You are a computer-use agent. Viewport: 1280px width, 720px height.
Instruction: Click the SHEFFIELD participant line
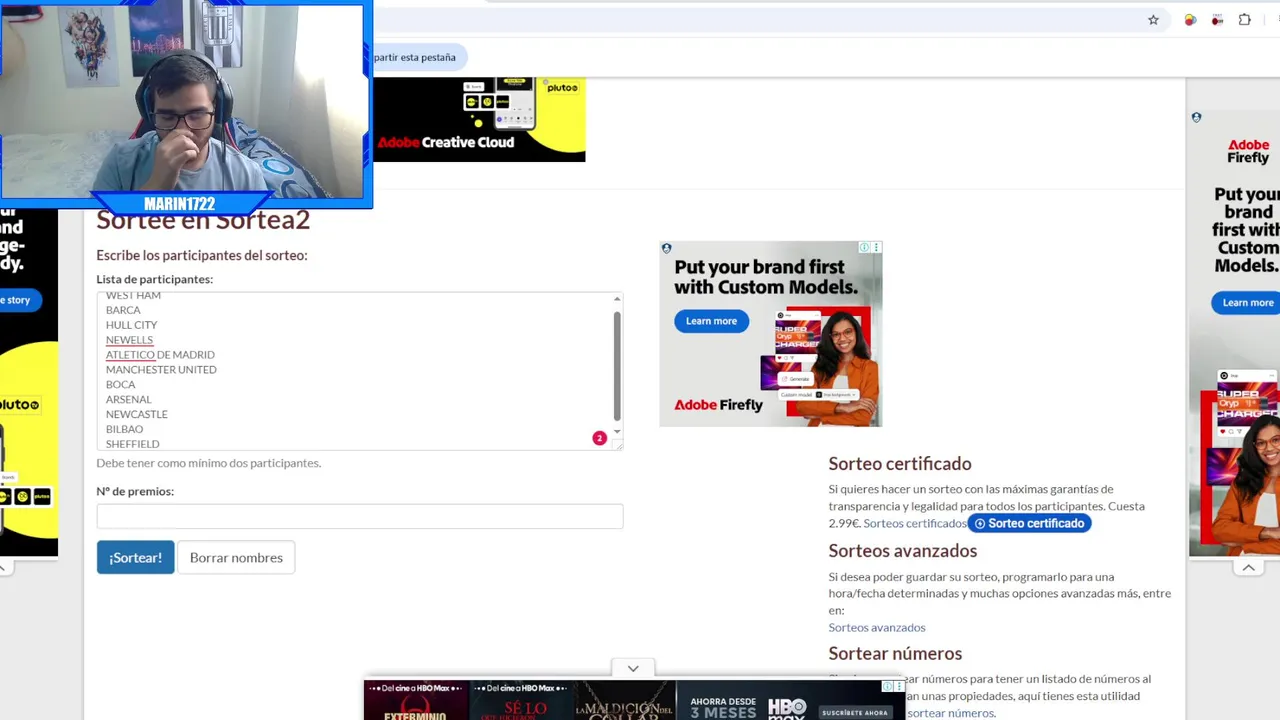(x=132, y=444)
